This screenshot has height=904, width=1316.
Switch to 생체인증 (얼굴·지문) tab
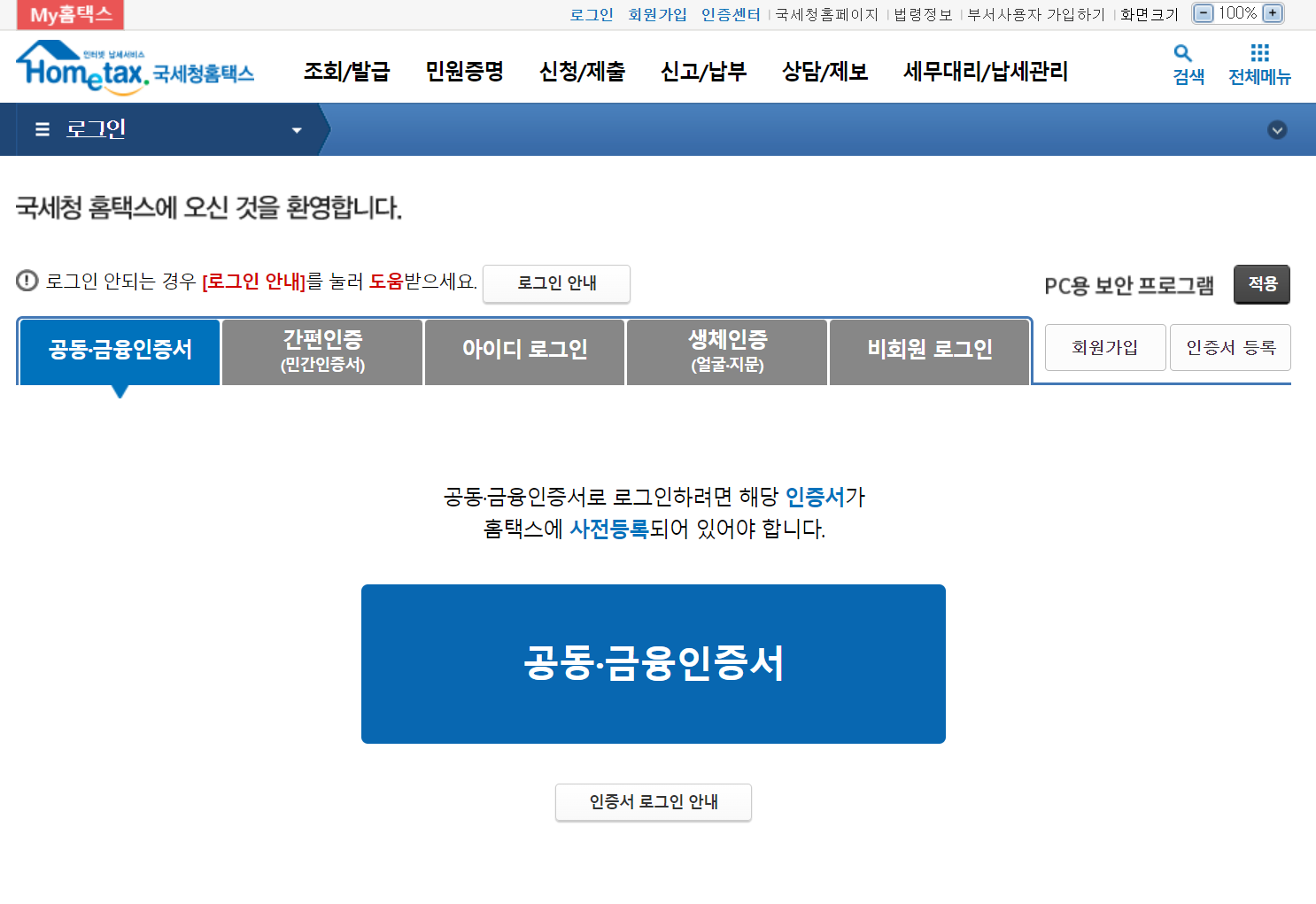point(727,352)
